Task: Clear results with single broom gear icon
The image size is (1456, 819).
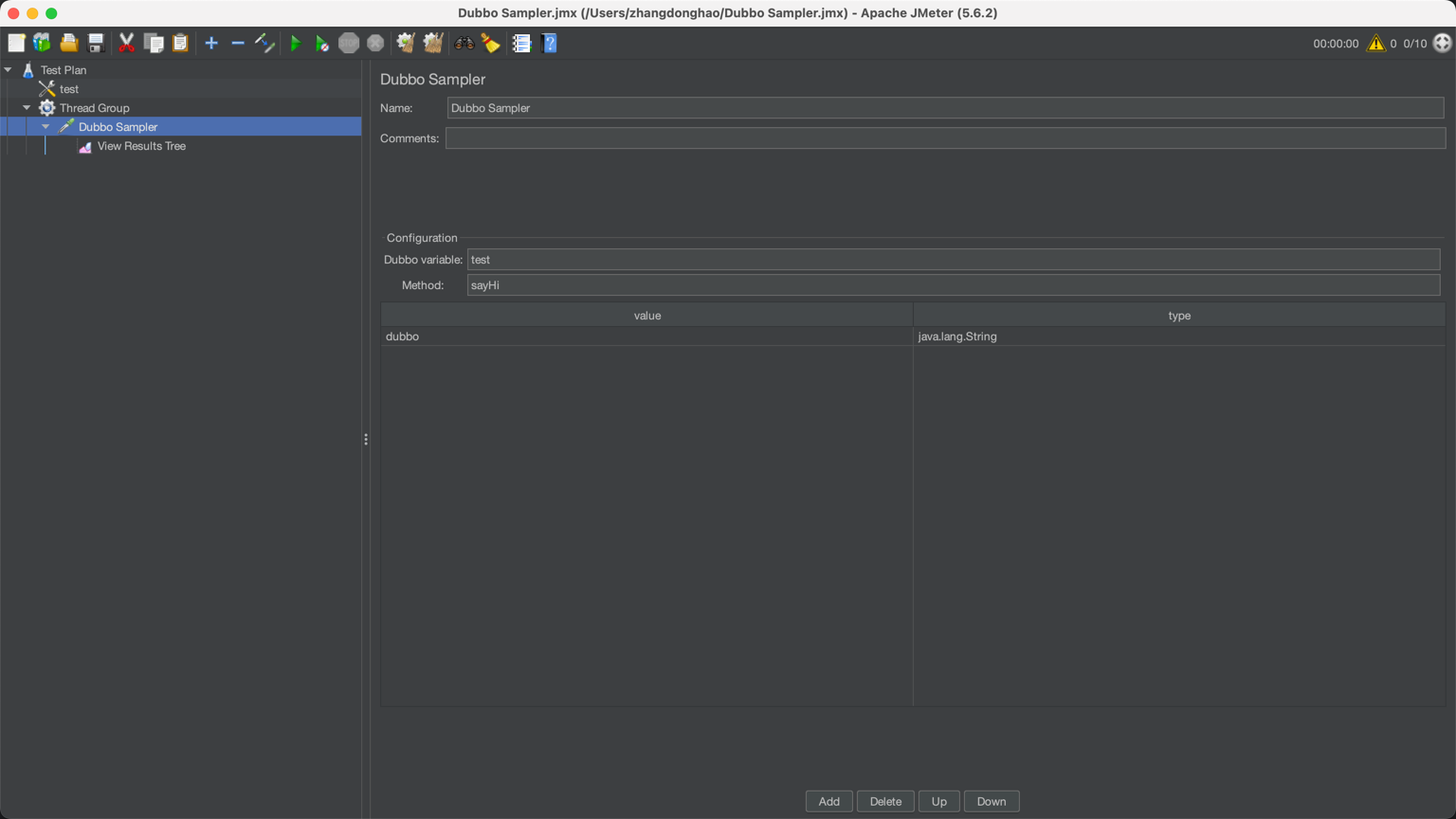Action: click(x=406, y=43)
